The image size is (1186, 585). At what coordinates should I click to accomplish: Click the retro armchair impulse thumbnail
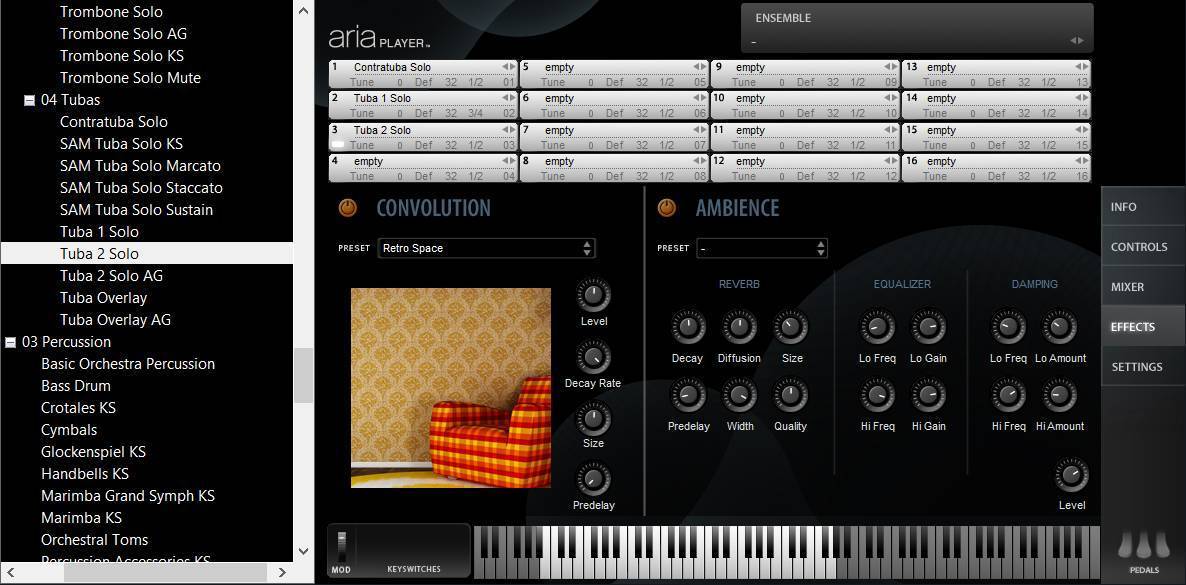pyautogui.click(x=450, y=388)
